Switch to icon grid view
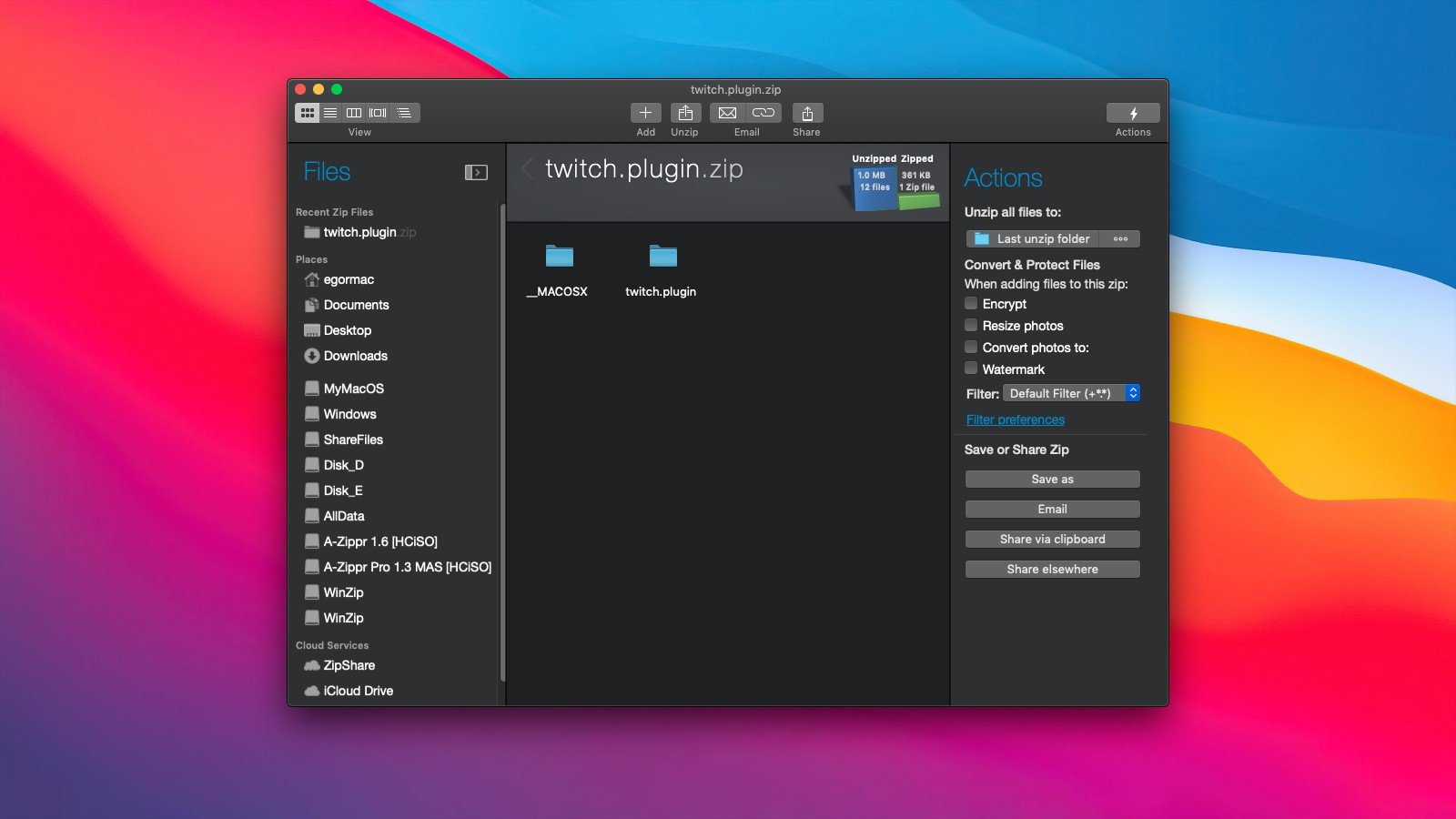 click(x=308, y=113)
